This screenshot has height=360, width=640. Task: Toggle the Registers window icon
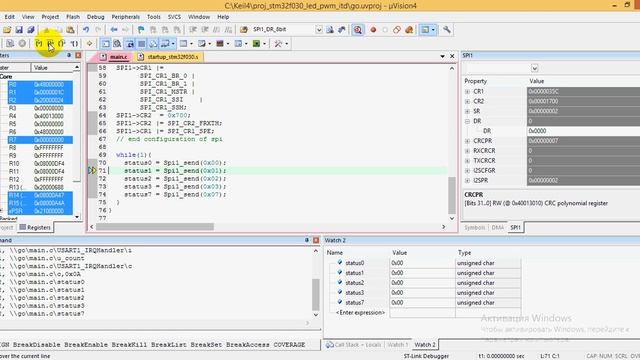pyautogui.click(x=141, y=44)
